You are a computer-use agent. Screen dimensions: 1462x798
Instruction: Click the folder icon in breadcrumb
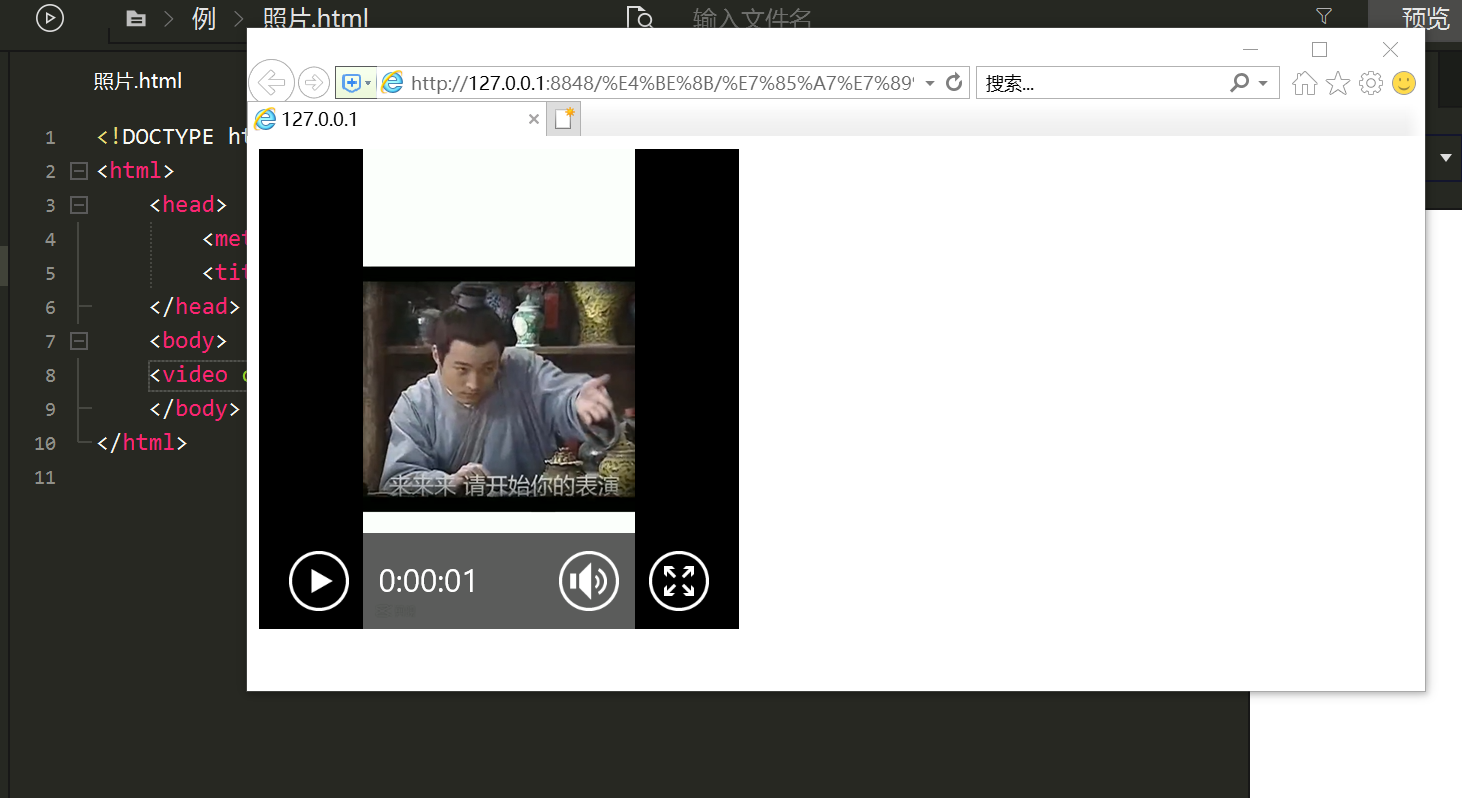135,19
